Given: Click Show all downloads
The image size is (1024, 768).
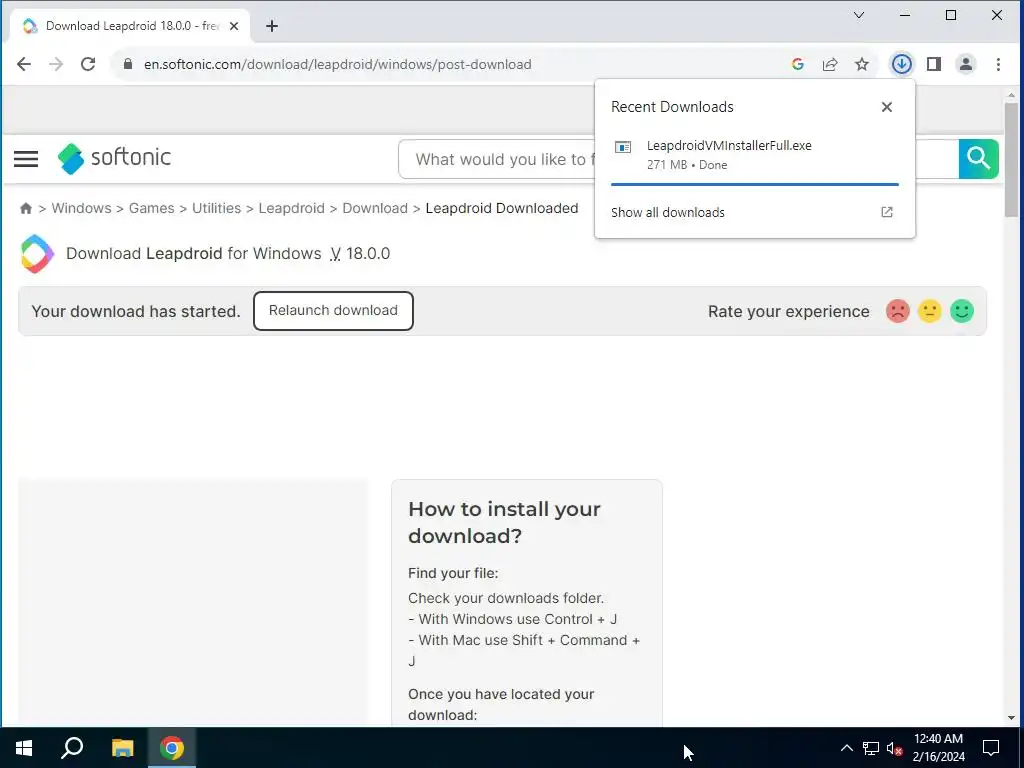Looking at the screenshot, I should pyautogui.click(x=667, y=212).
